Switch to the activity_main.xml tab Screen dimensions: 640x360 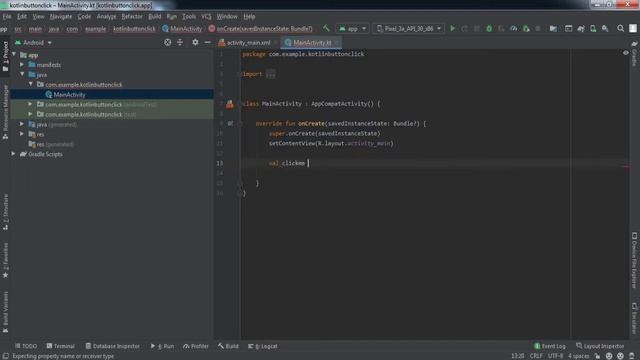pyautogui.click(x=247, y=42)
